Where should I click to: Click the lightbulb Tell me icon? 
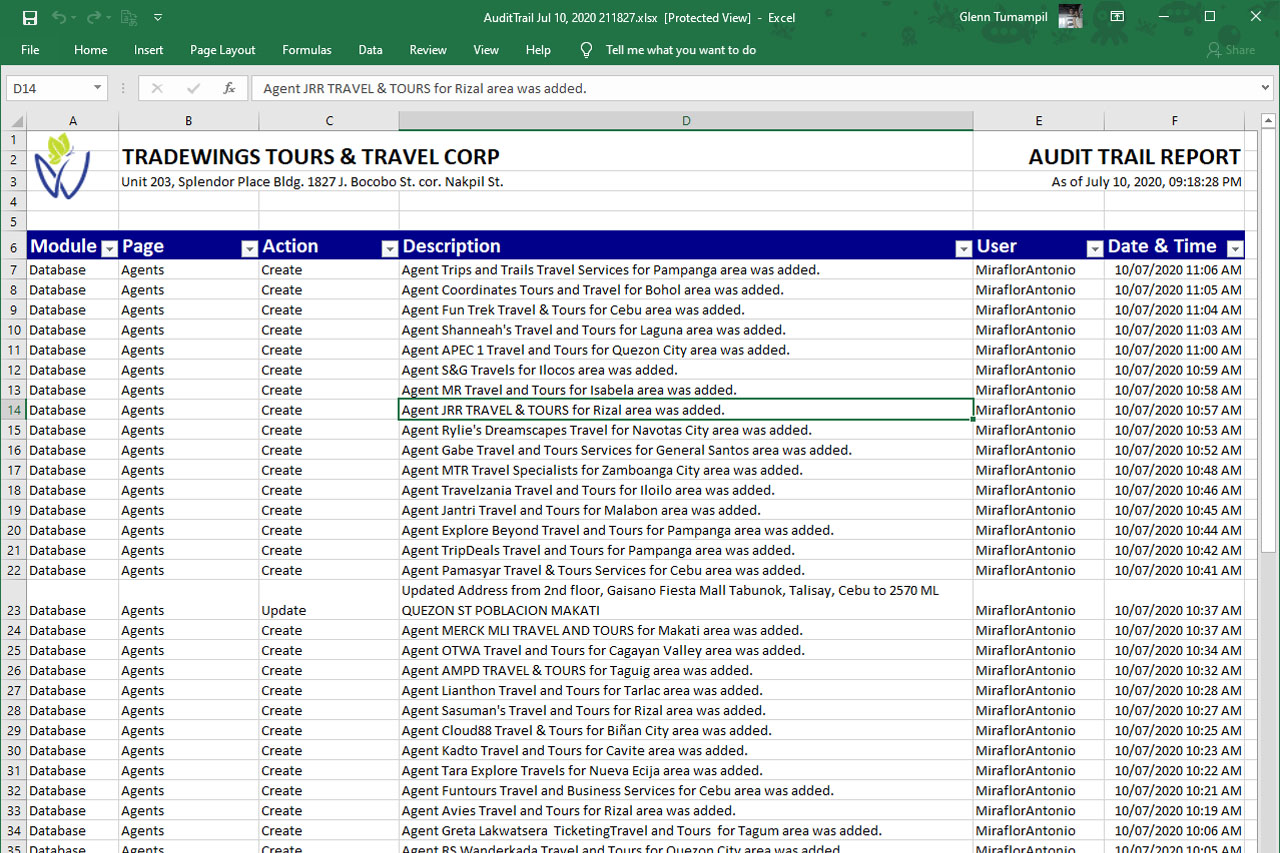click(x=586, y=50)
